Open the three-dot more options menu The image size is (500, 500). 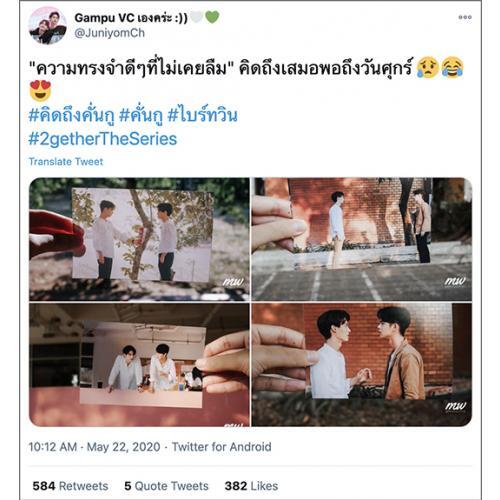pyautogui.click(x=465, y=17)
